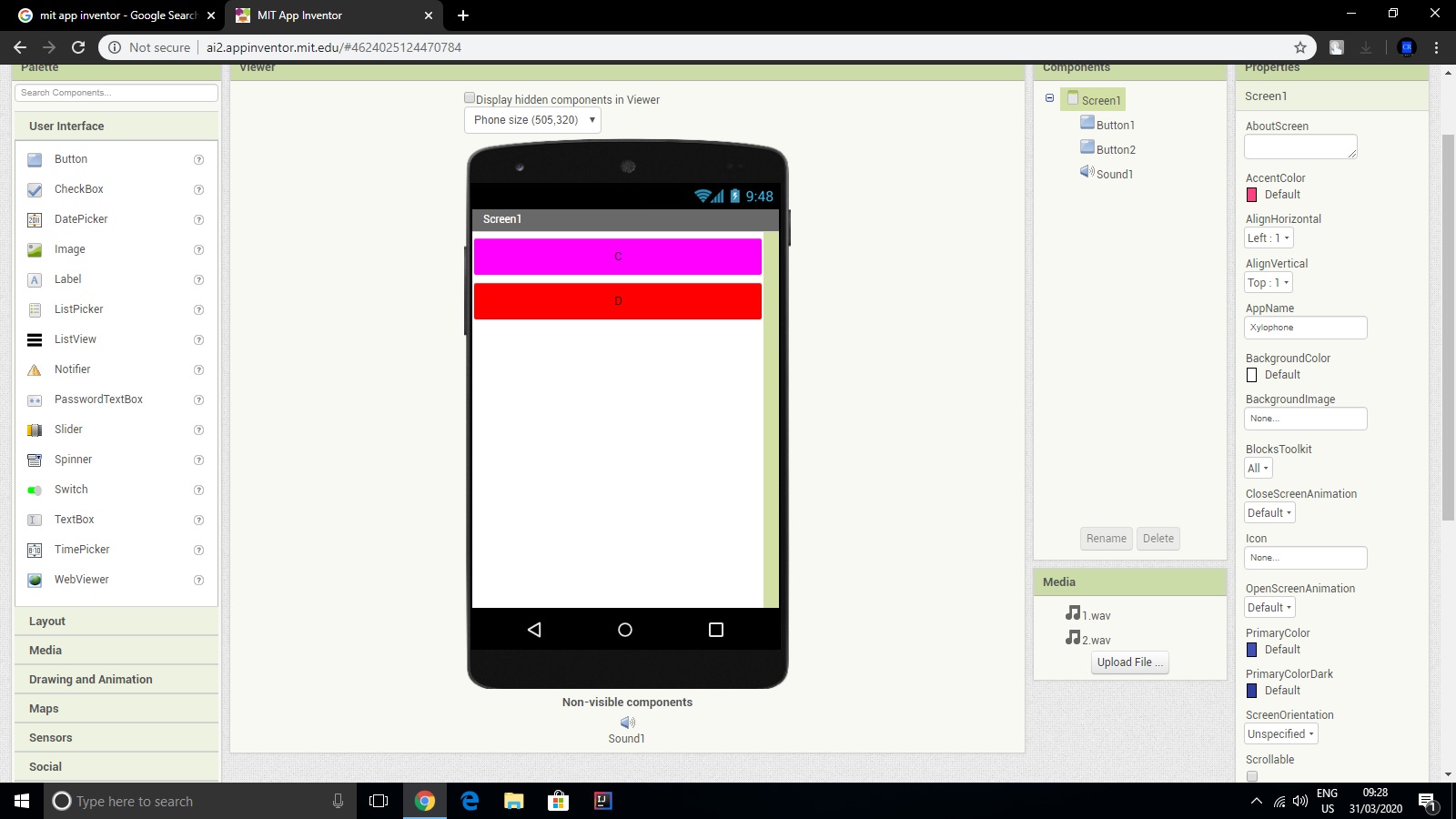Image resolution: width=1456 pixels, height=819 pixels.
Task: Open the AccentColor color swatch
Action: 1251,195
